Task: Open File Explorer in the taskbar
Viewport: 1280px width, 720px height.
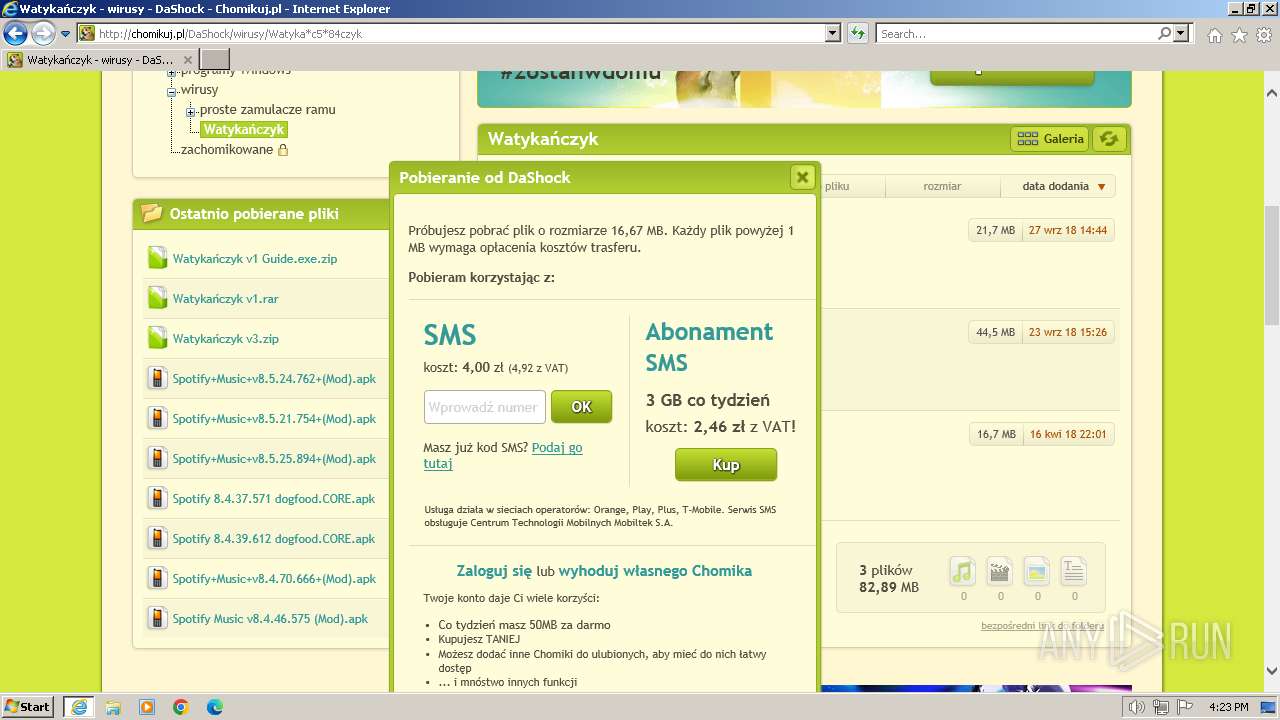Action: (x=113, y=707)
